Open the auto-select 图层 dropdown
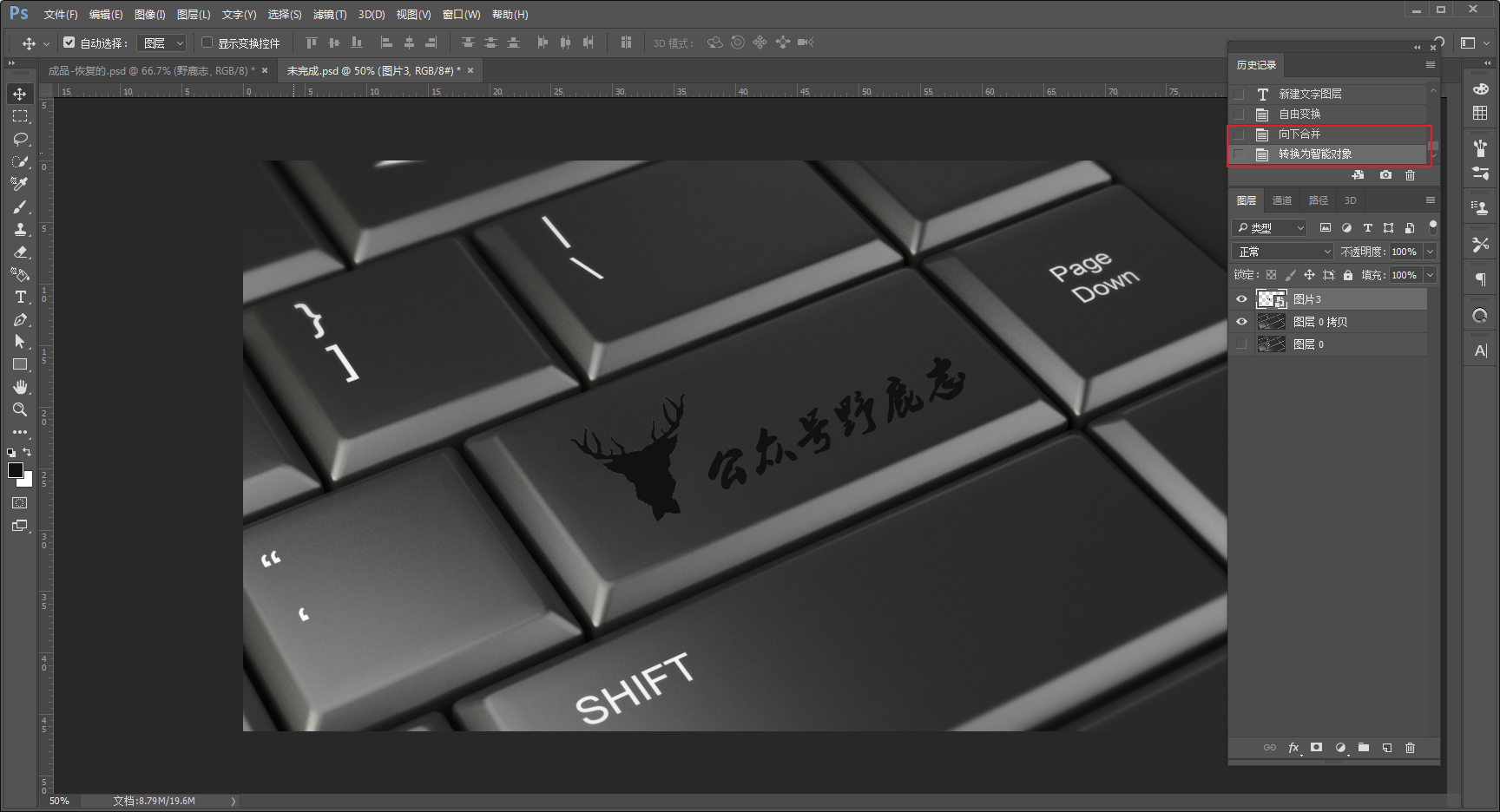 point(161,43)
